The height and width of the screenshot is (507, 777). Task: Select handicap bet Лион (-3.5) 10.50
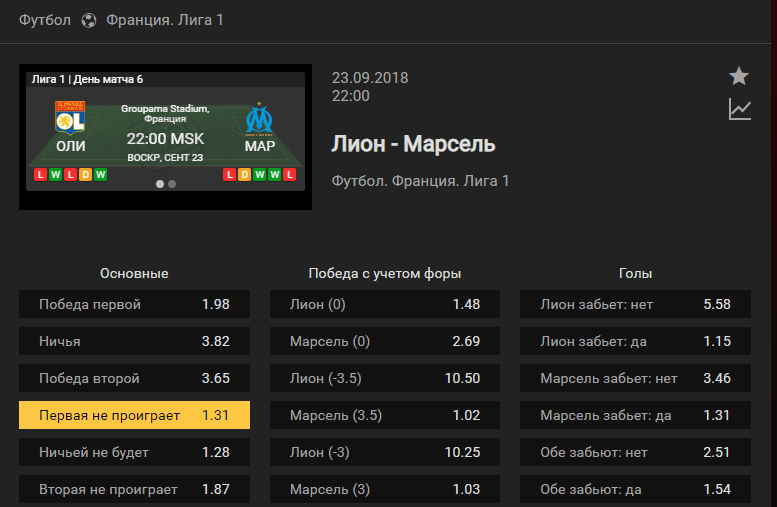tap(385, 378)
